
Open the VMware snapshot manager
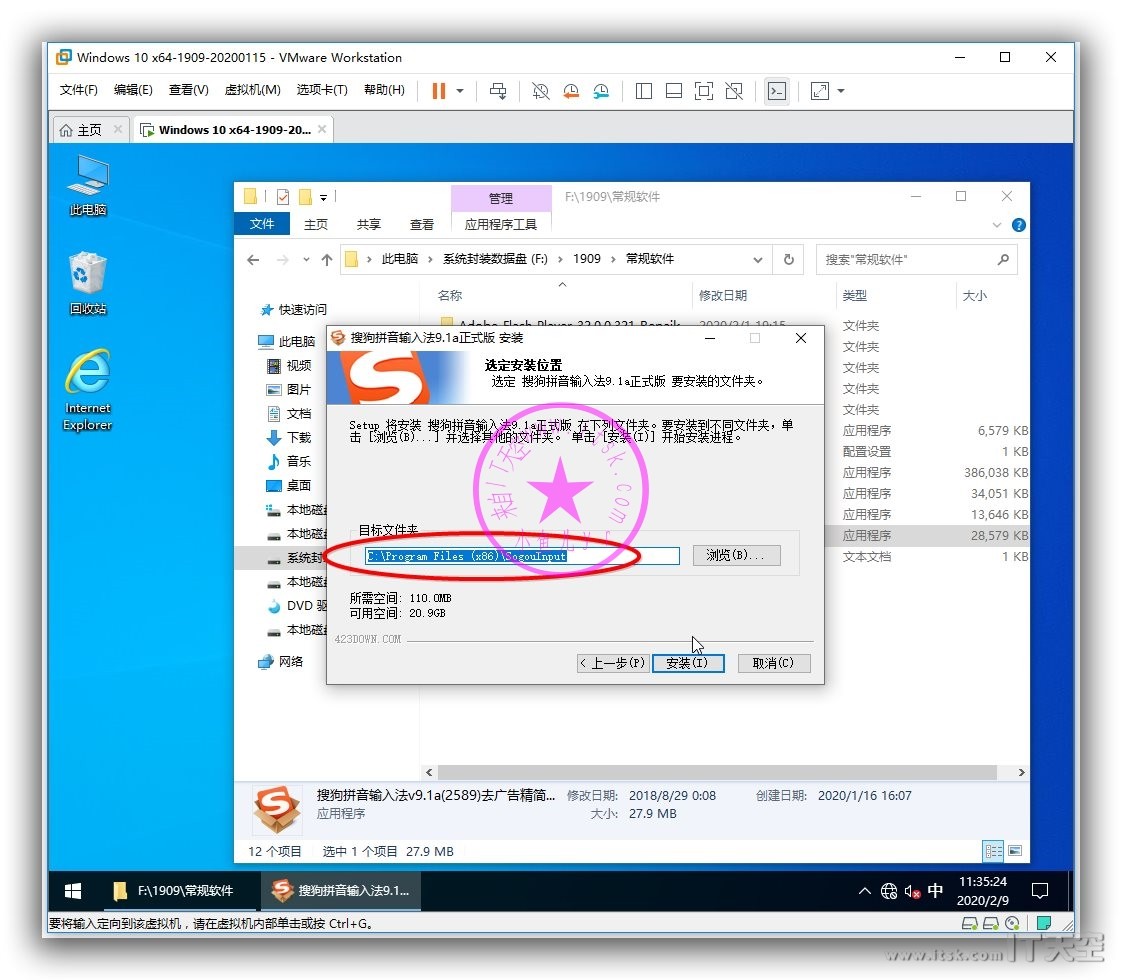coord(601,91)
